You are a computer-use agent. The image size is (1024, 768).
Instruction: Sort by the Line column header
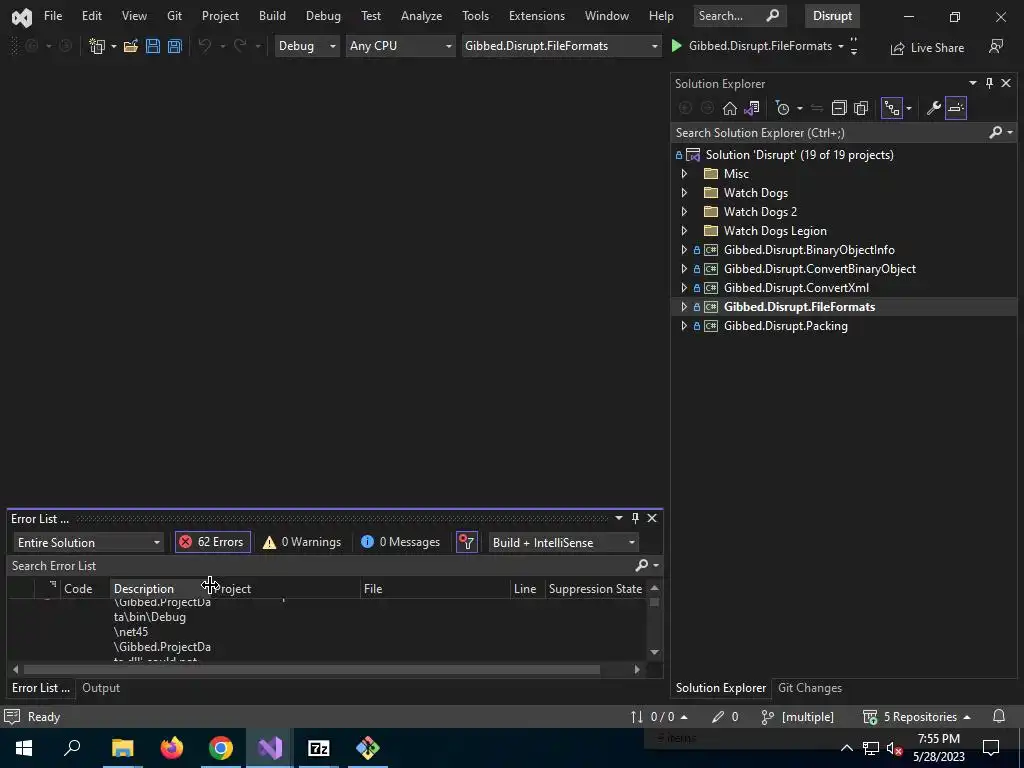(x=525, y=588)
